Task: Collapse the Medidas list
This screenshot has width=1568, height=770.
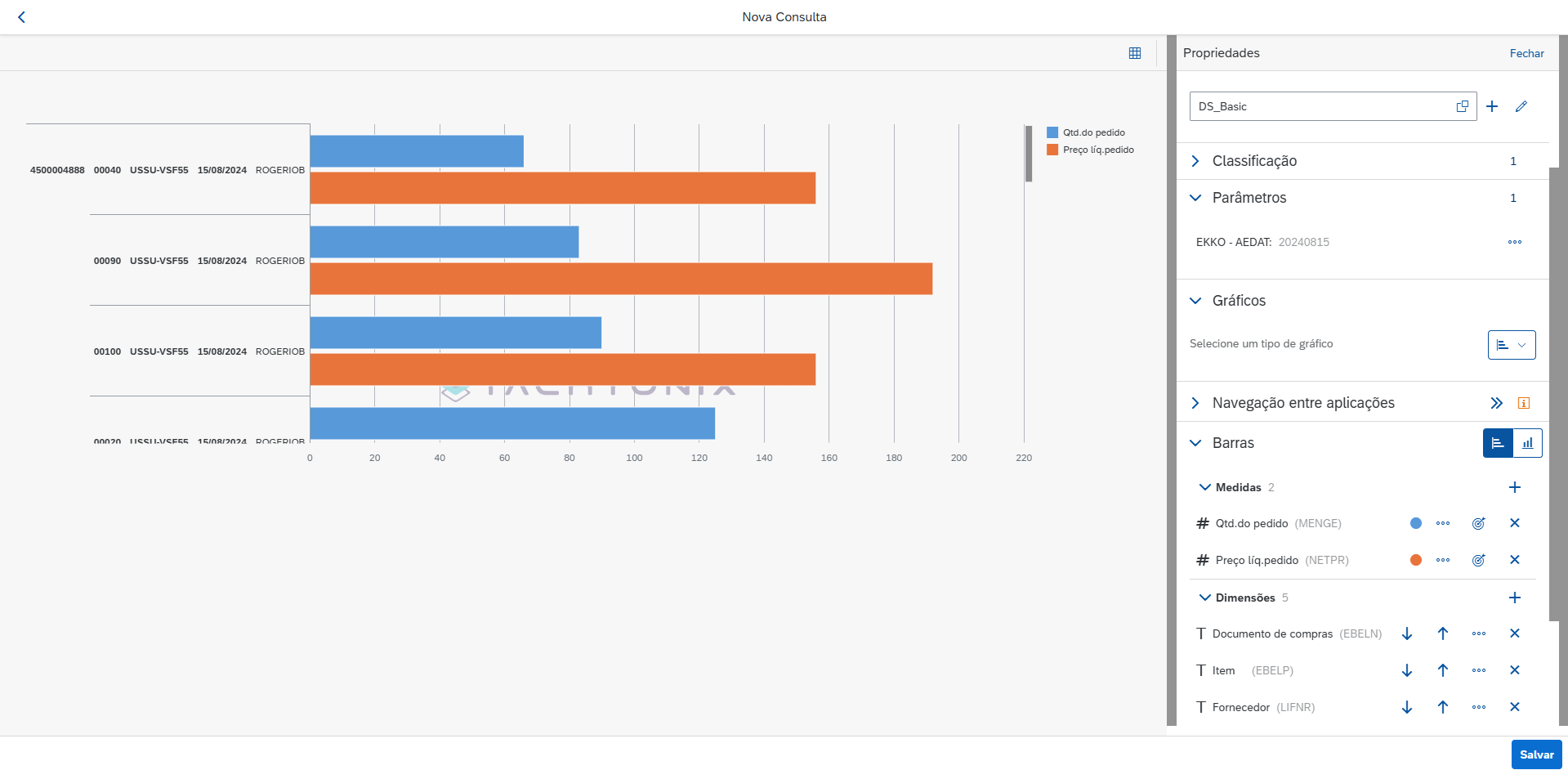Action: click(1204, 487)
